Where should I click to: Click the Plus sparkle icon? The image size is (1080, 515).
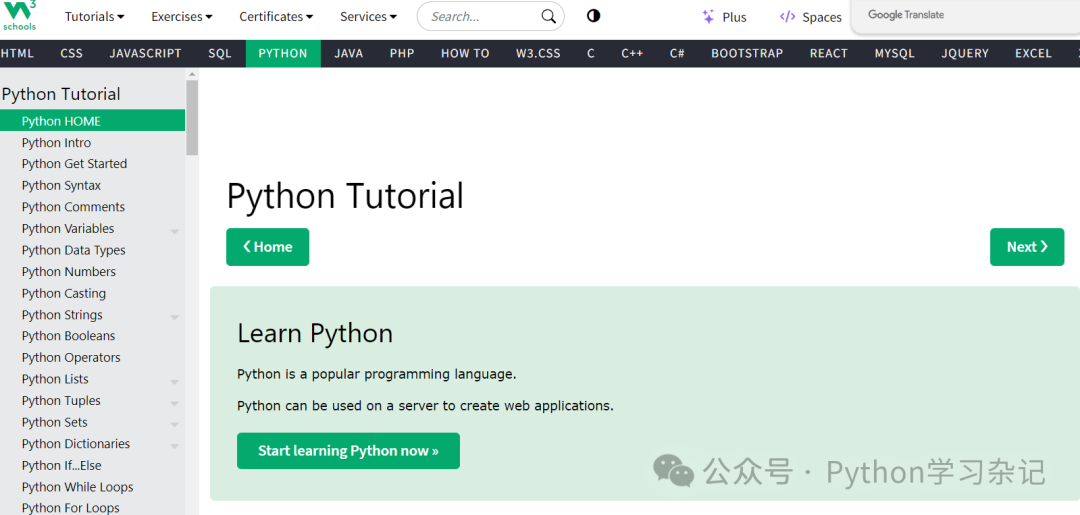tap(708, 17)
